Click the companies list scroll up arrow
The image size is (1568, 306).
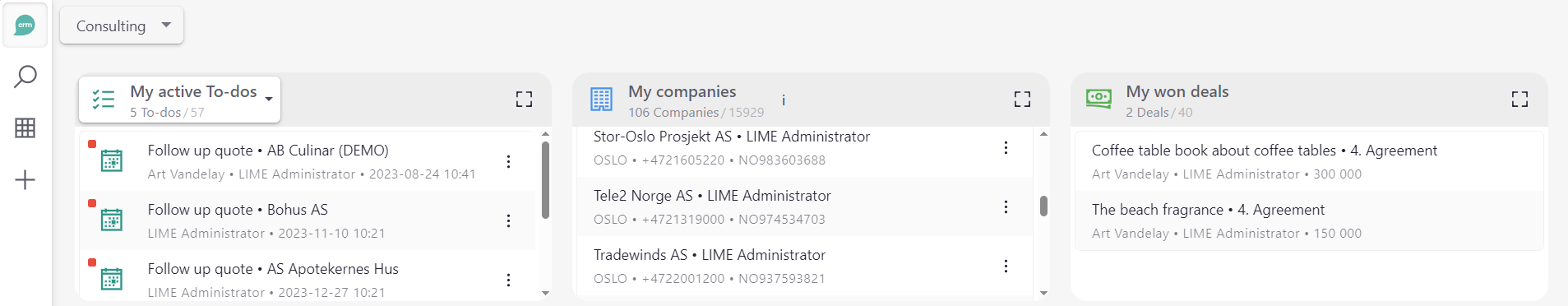click(x=1043, y=134)
